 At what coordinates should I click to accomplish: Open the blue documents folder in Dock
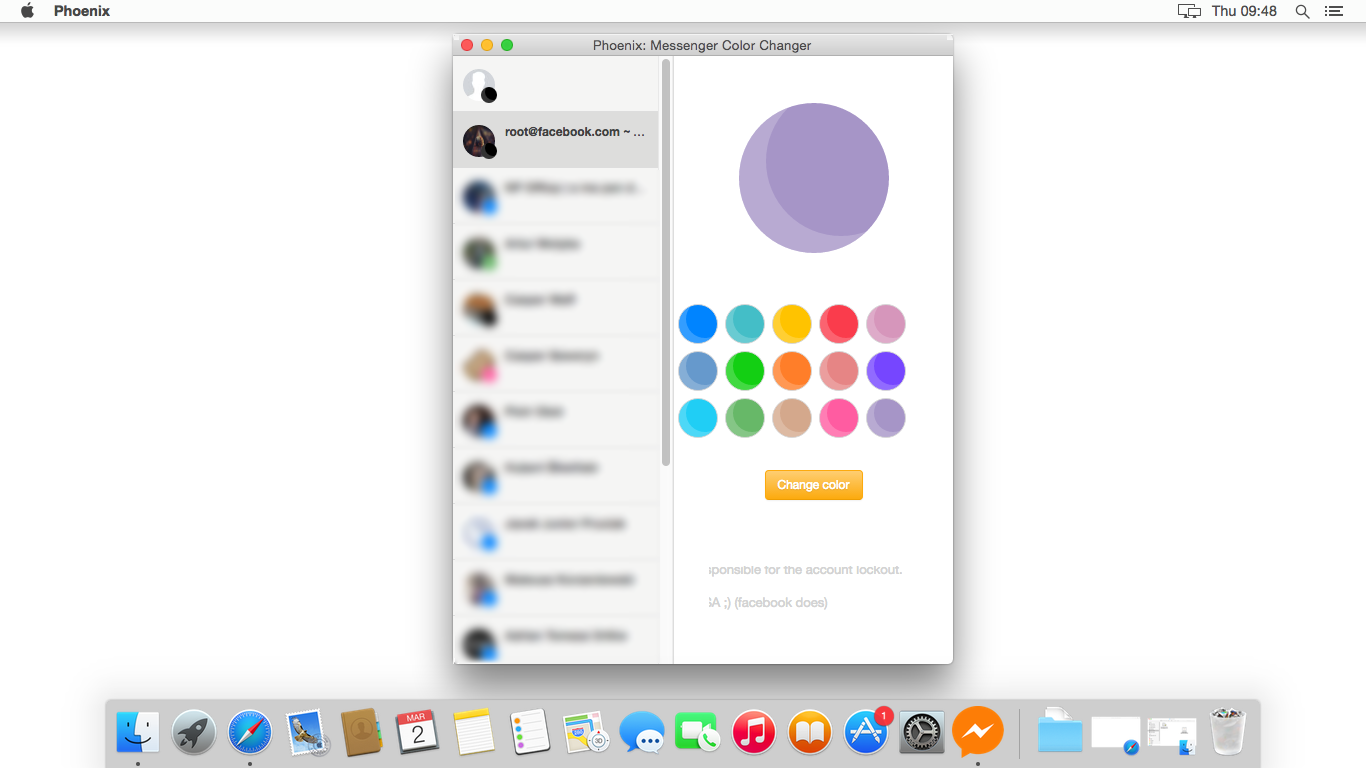(x=1060, y=732)
